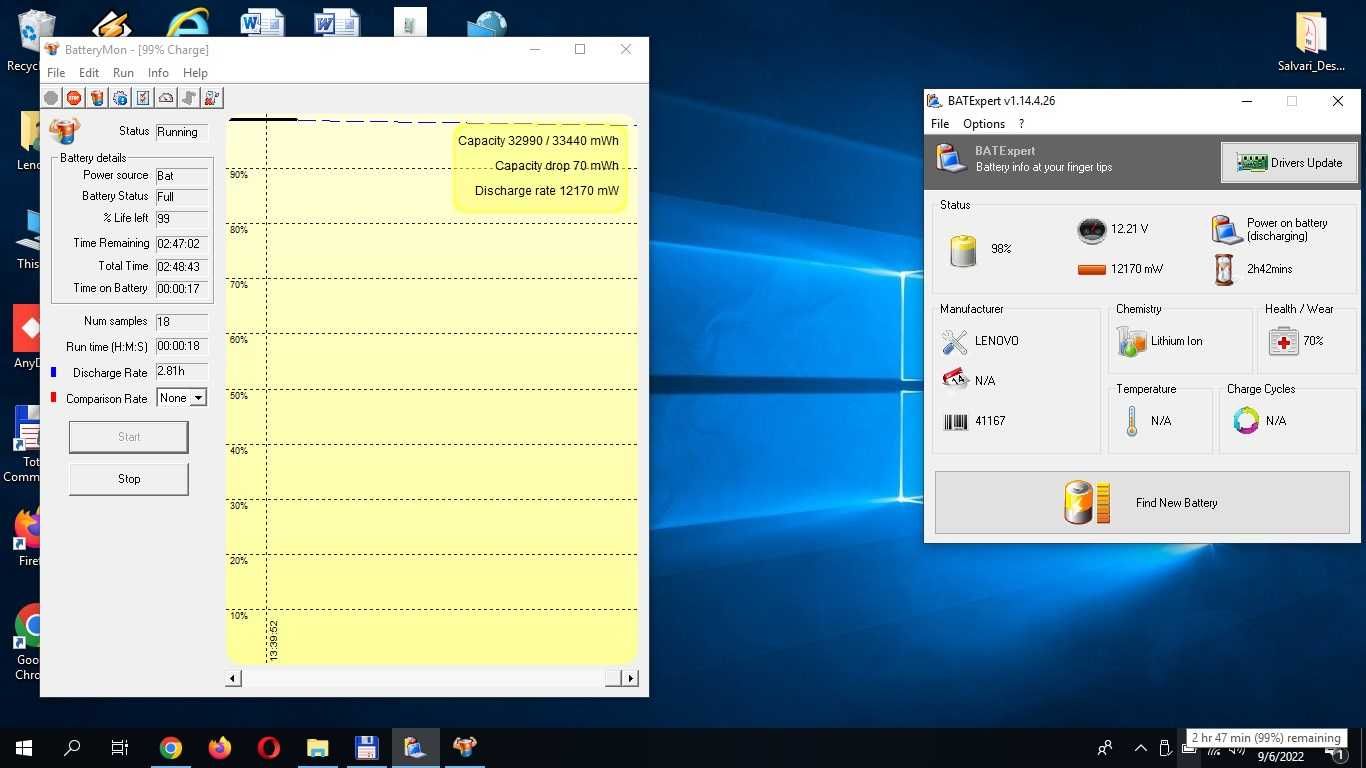The image size is (1366, 768).
Task: Click right arrow of graph scrollbar
Action: click(630, 678)
